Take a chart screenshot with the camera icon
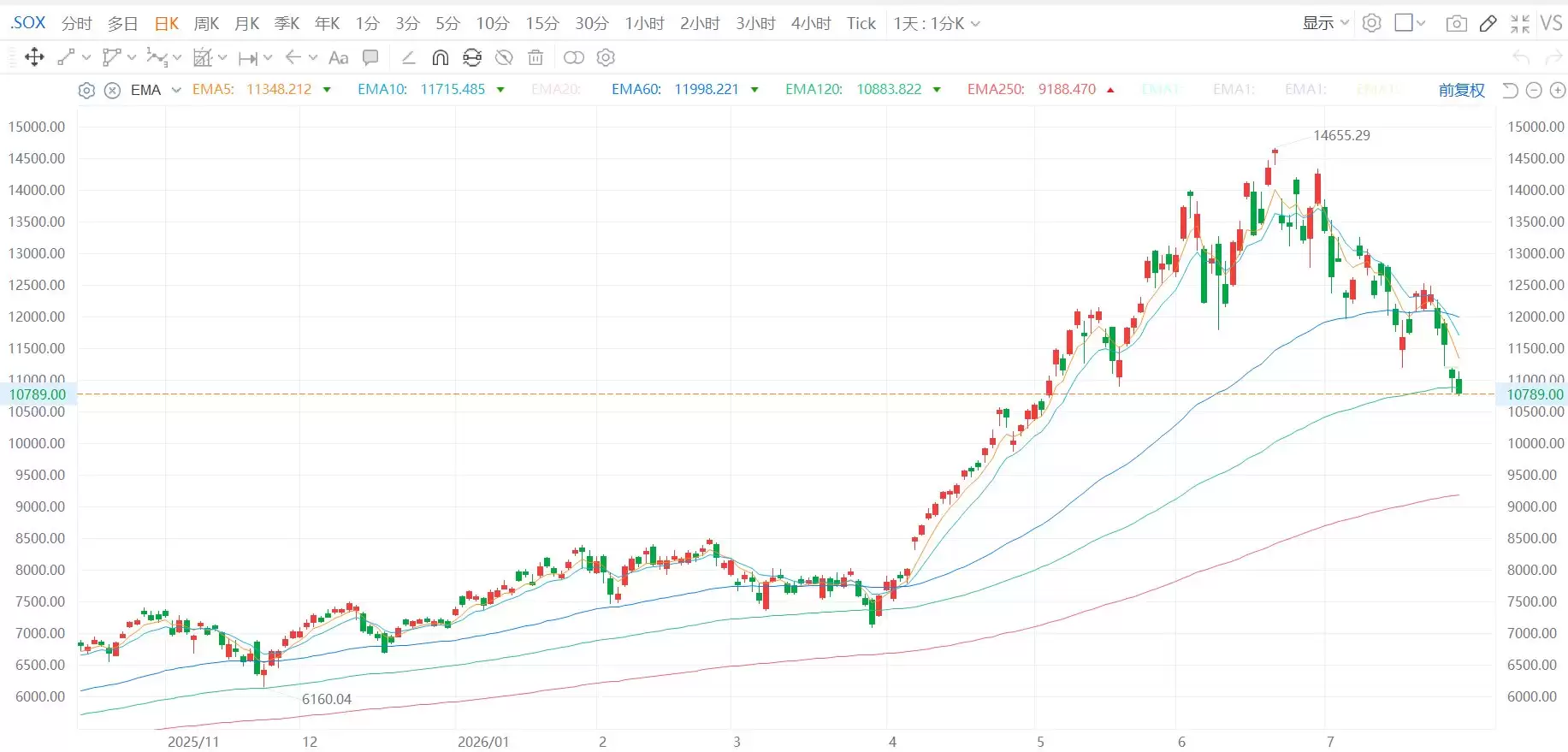1568x752 pixels. tap(1456, 24)
